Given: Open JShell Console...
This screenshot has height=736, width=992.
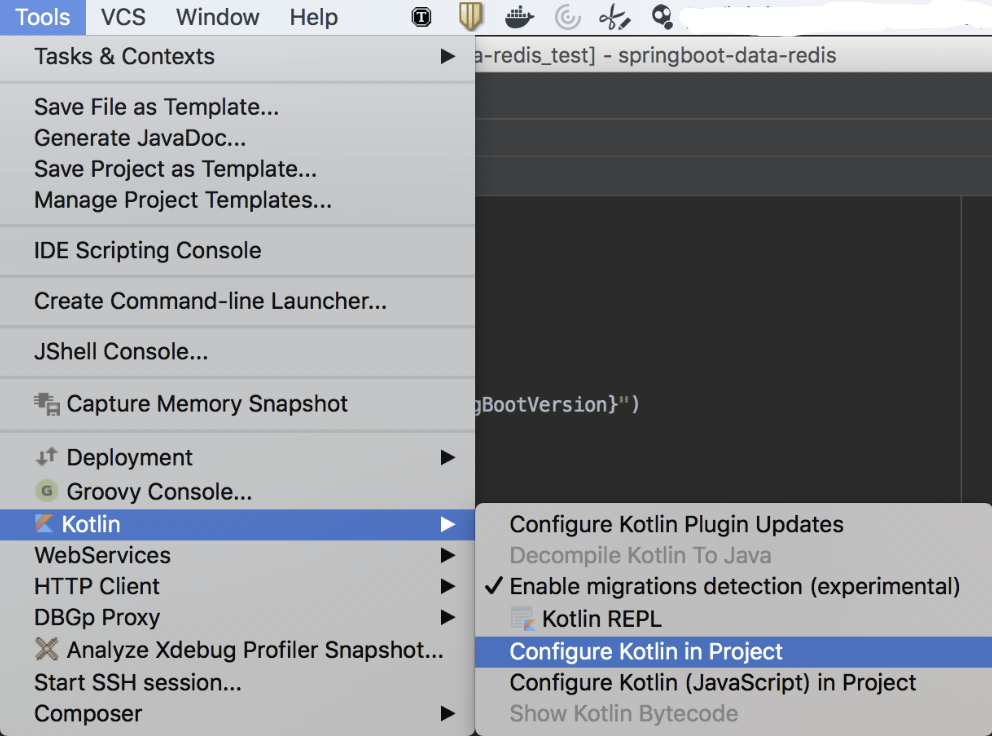Looking at the screenshot, I should tap(237, 352).
